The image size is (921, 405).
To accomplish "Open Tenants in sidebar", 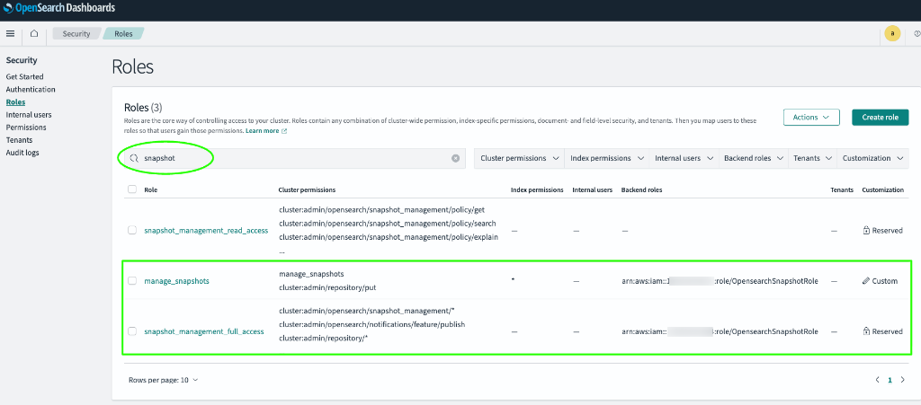I will pyautogui.click(x=19, y=140).
